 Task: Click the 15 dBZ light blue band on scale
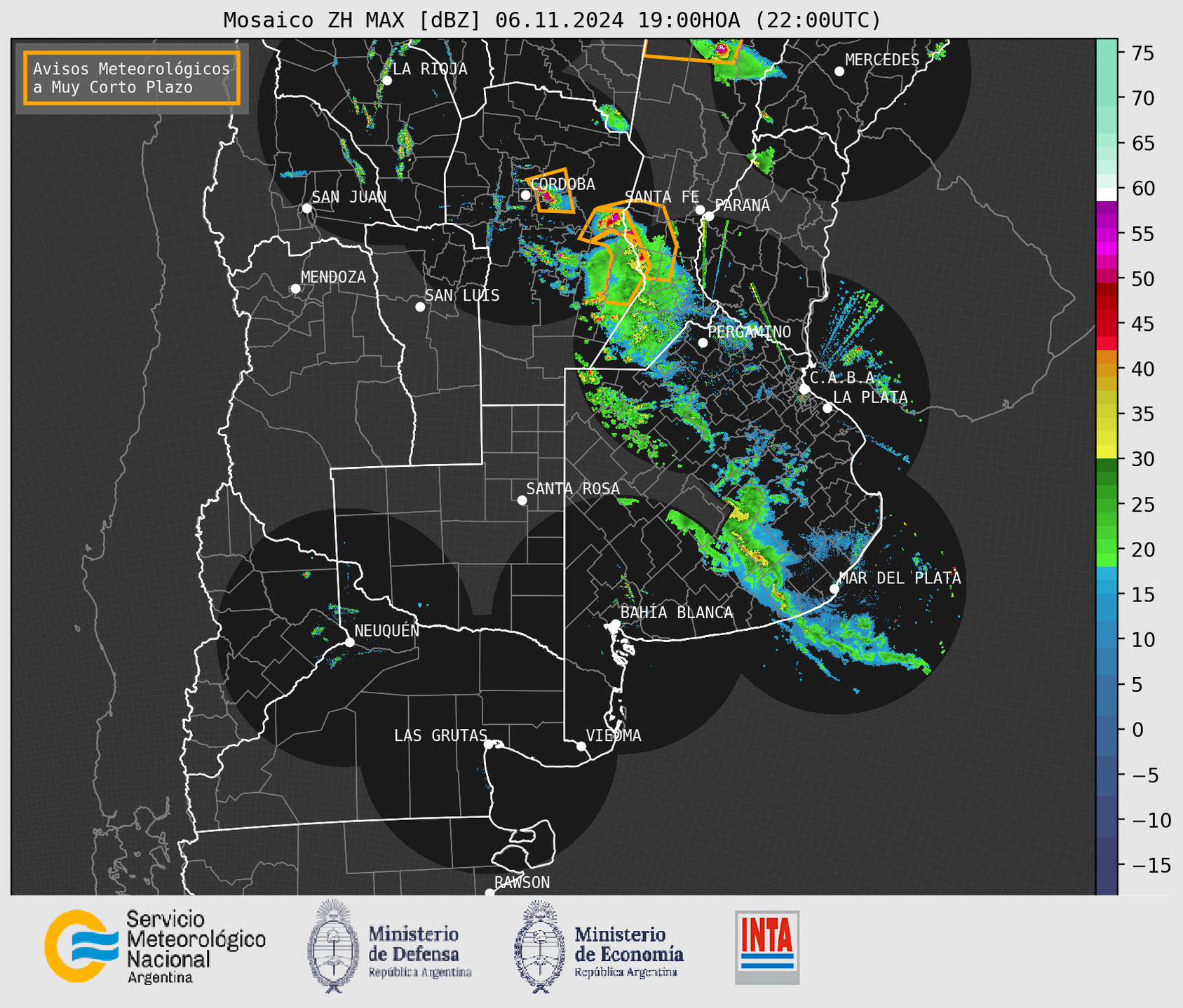[x=1106, y=594]
